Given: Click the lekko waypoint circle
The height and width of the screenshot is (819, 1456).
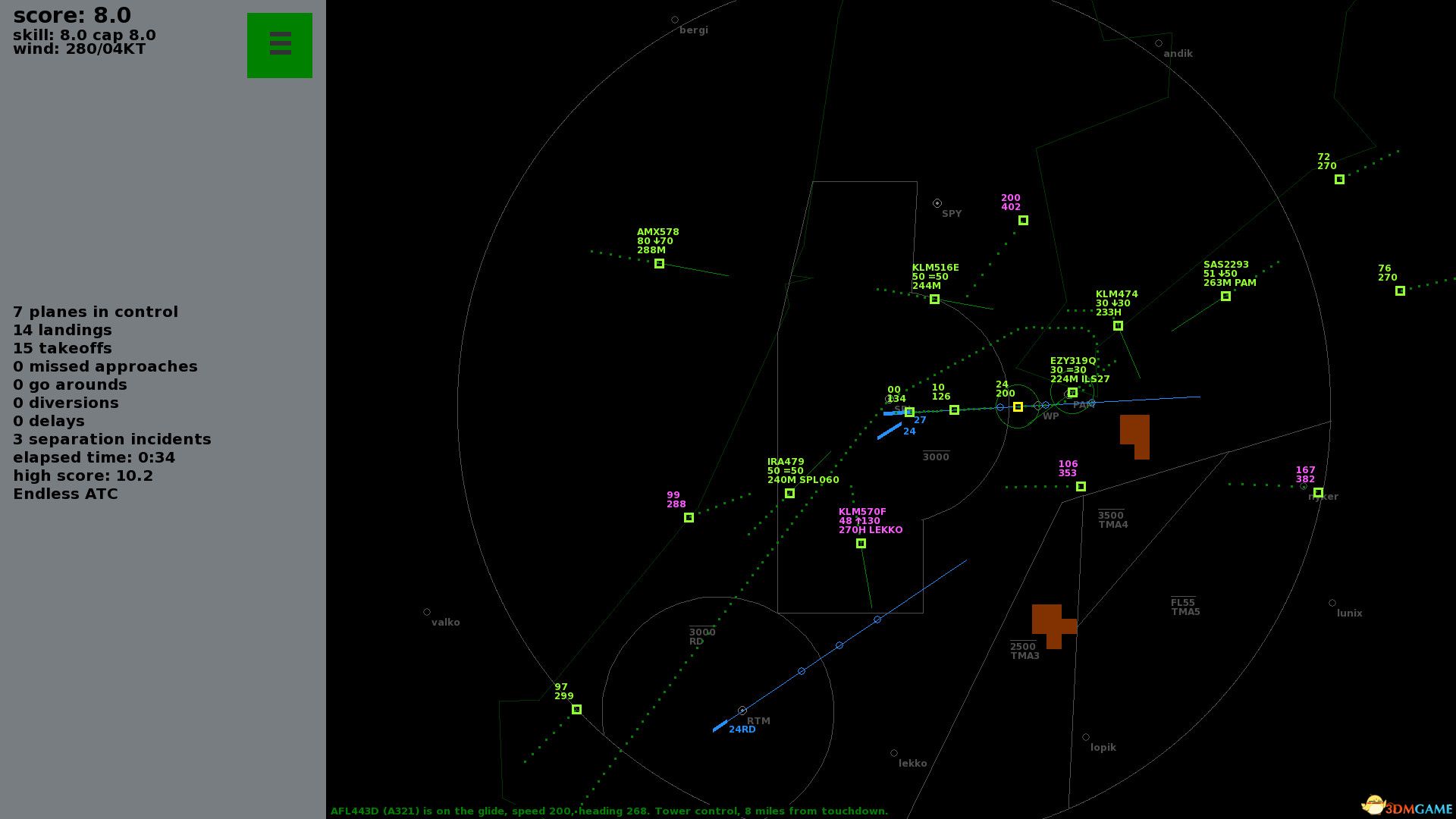Looking at the screenshot, I should pyautogui.click(x=894, y=754).
